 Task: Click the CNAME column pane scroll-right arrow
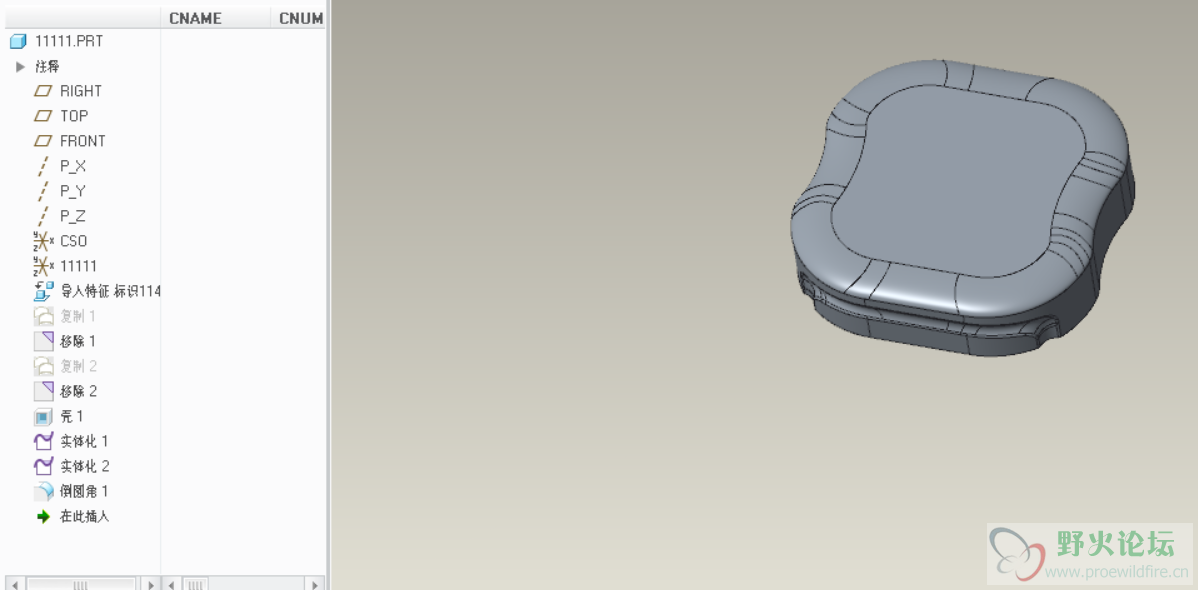(314, 585)
